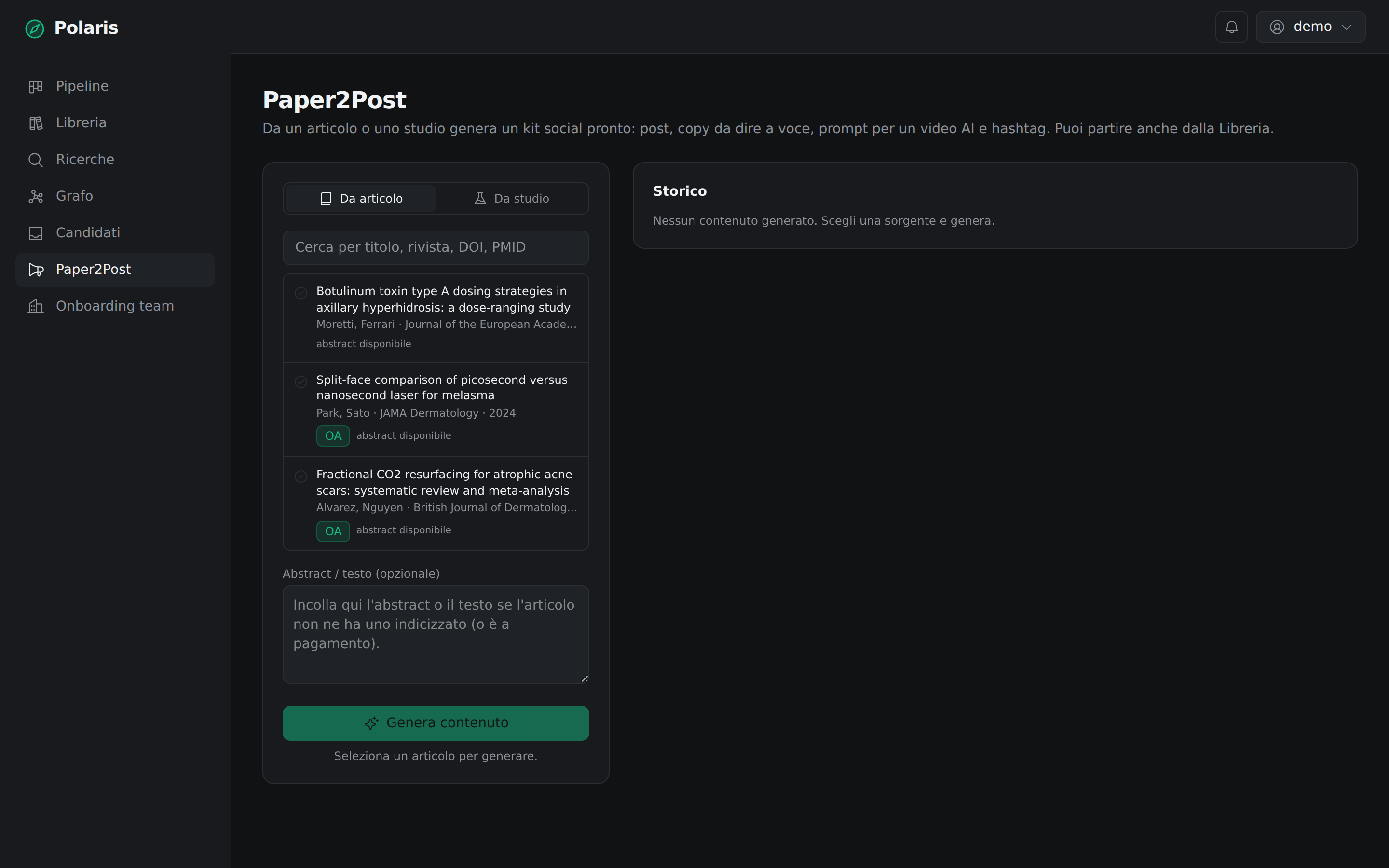Click "Alvarez, Nguyen" author line

coord(447,507)
